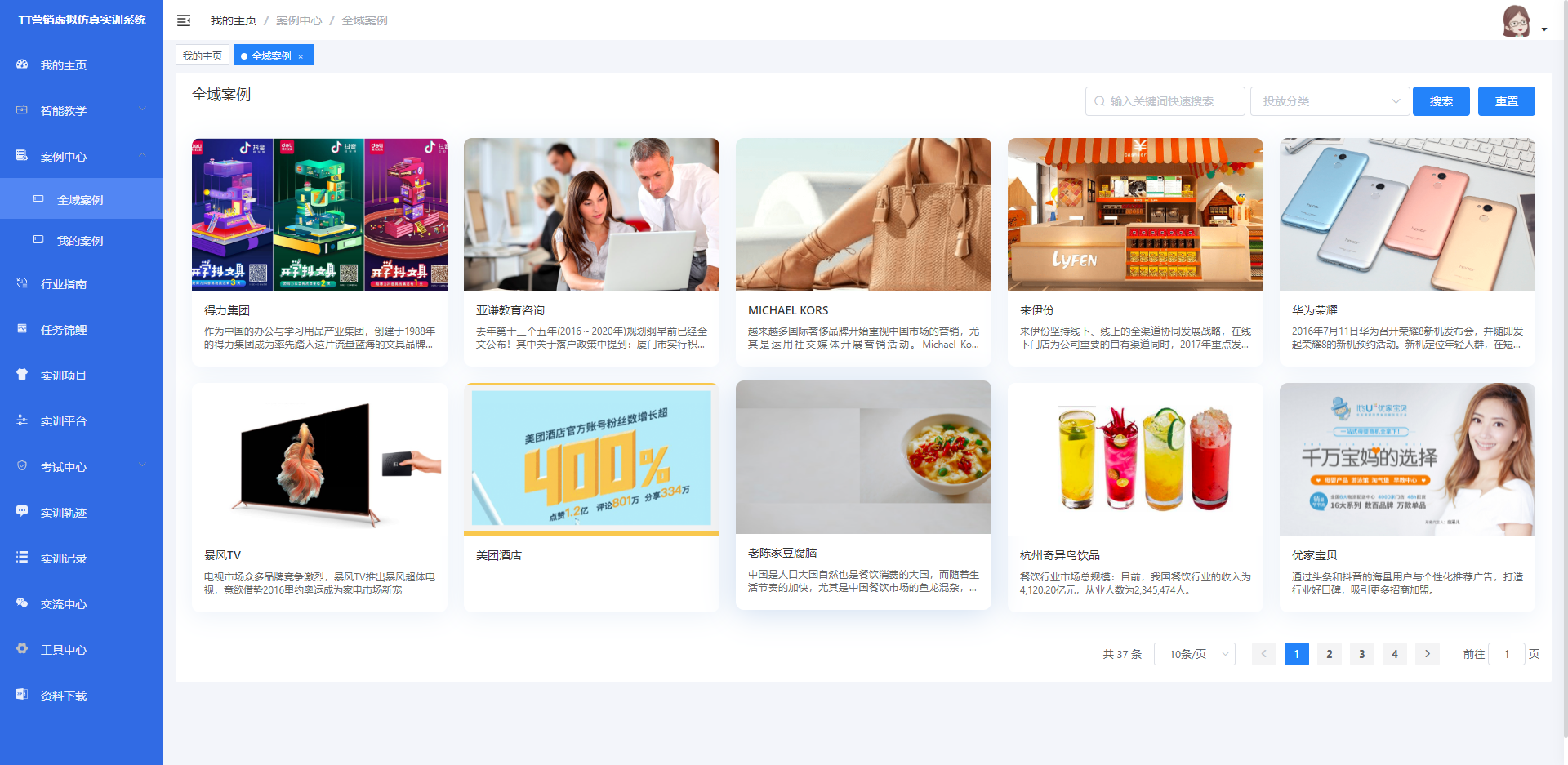Open the 来伊份 store thumbnail

[1135, 215]
